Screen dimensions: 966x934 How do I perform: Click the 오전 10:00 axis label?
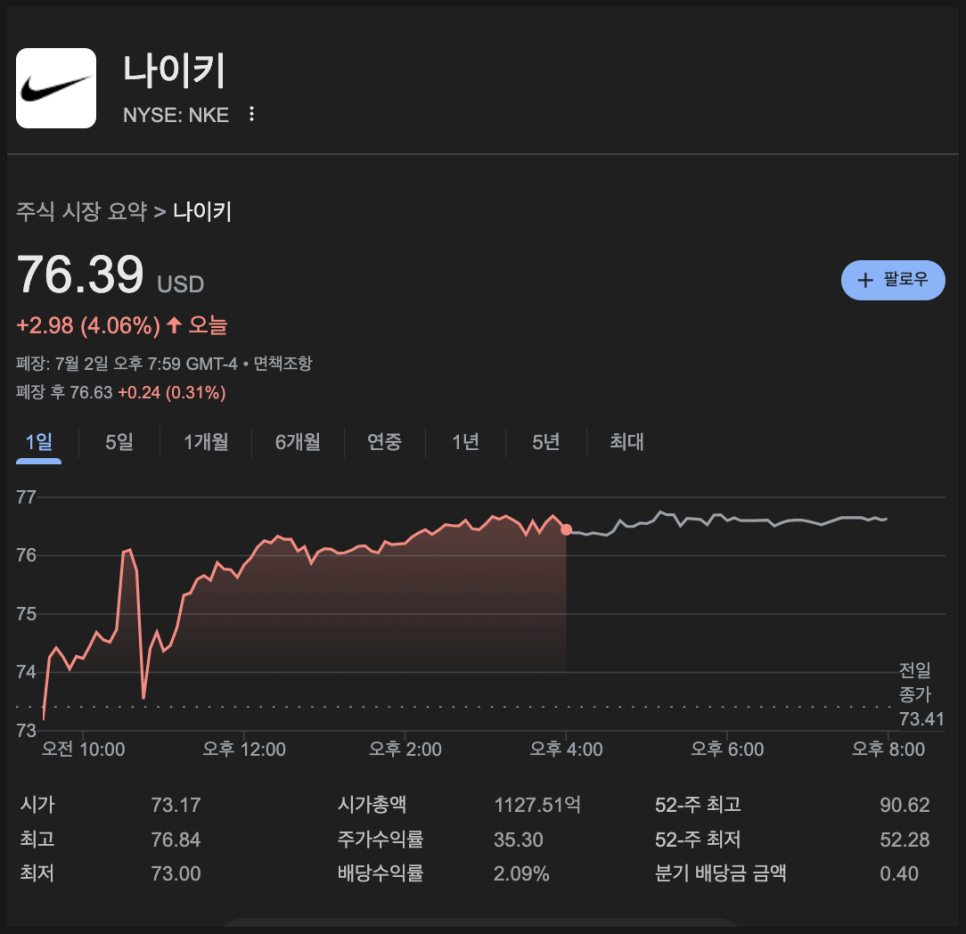coord(83,749)
